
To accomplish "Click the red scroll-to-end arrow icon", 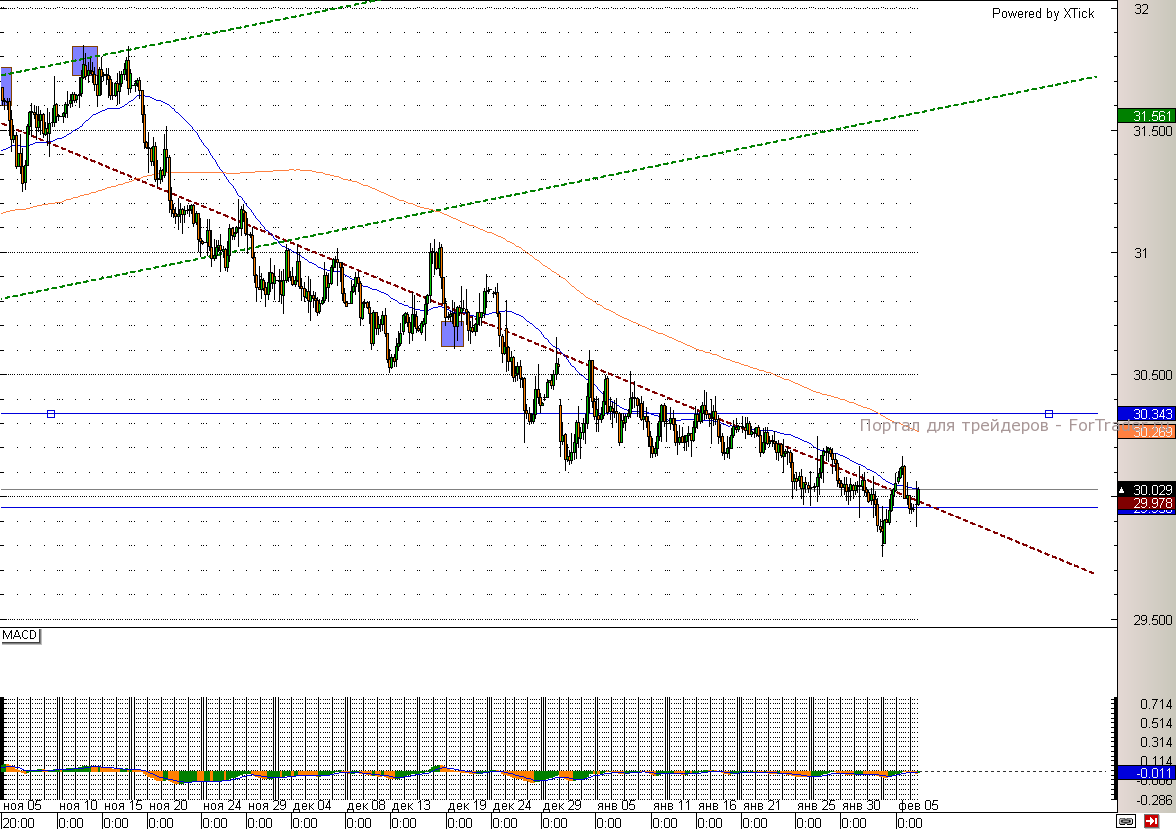I will (x=1151, y=821).
